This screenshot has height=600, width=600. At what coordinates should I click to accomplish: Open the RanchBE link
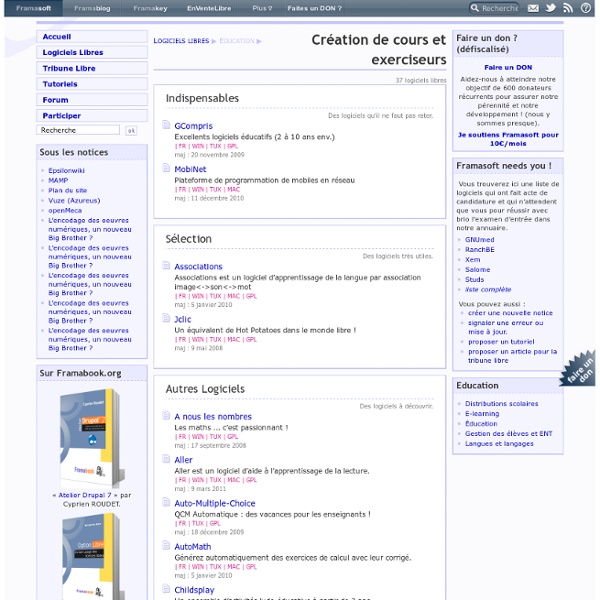[480, 249]
